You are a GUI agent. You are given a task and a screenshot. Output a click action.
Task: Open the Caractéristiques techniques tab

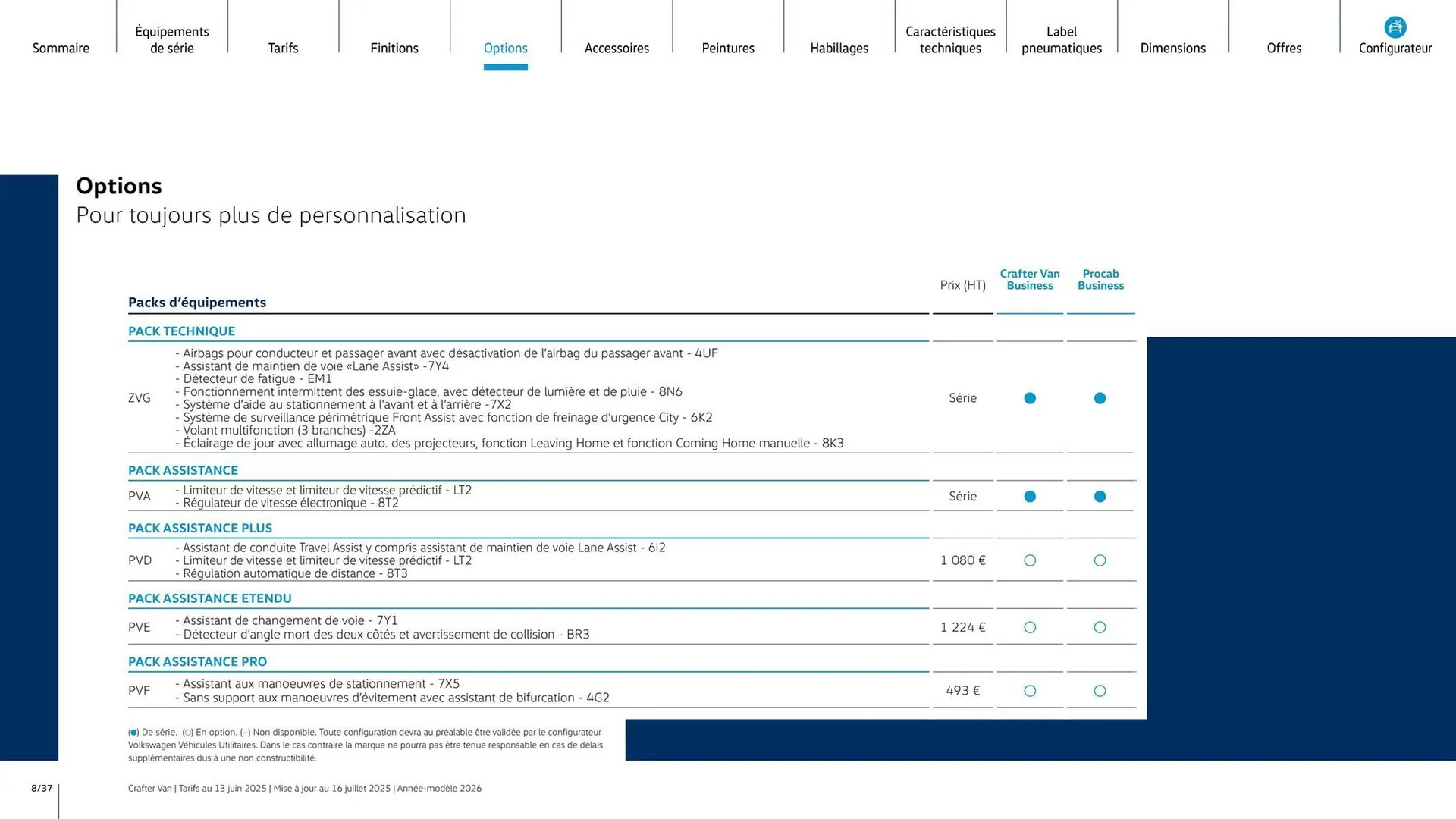(950, 39)
